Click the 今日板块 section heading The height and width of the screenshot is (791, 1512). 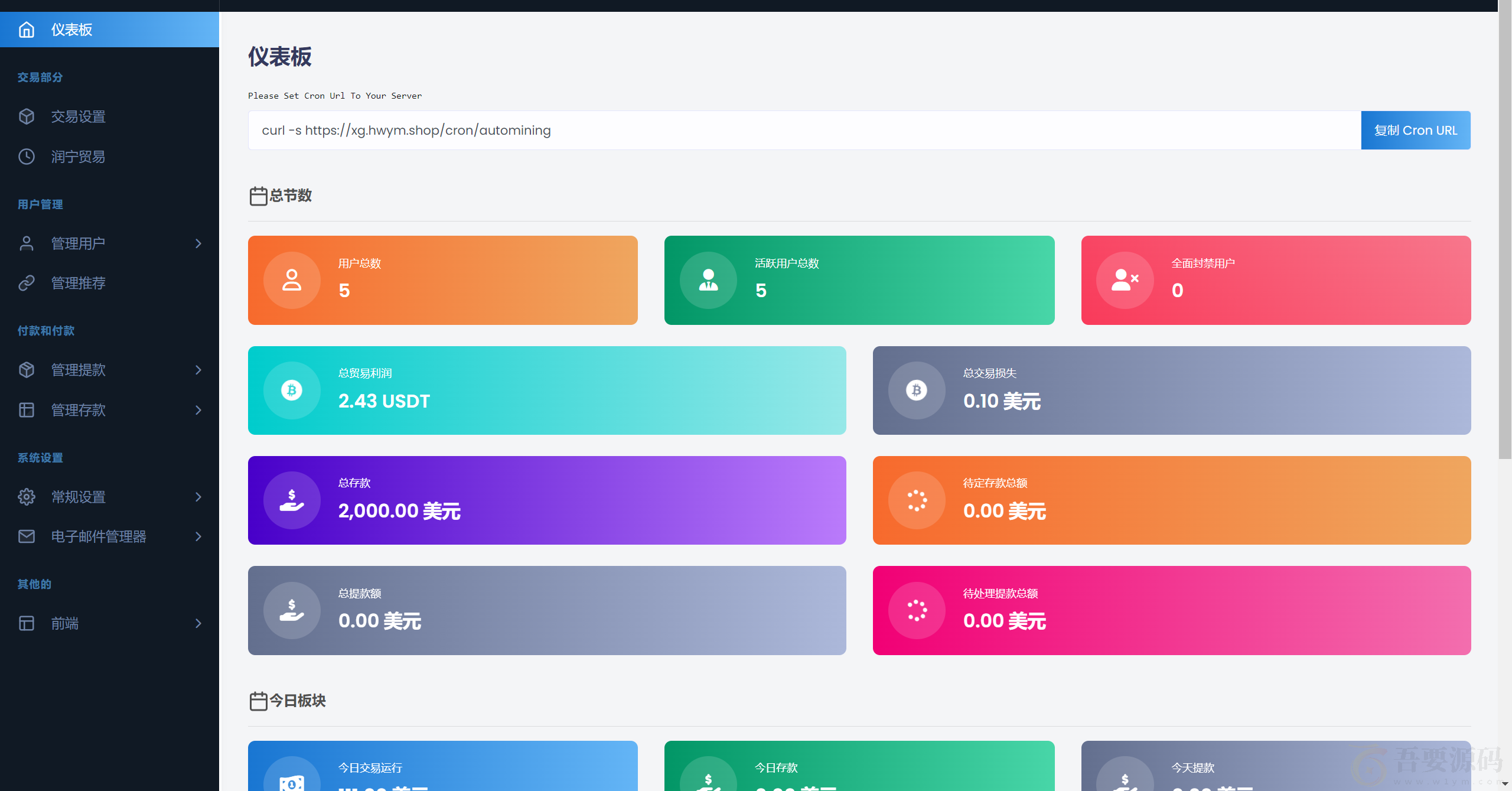click(x=298, y=701)
